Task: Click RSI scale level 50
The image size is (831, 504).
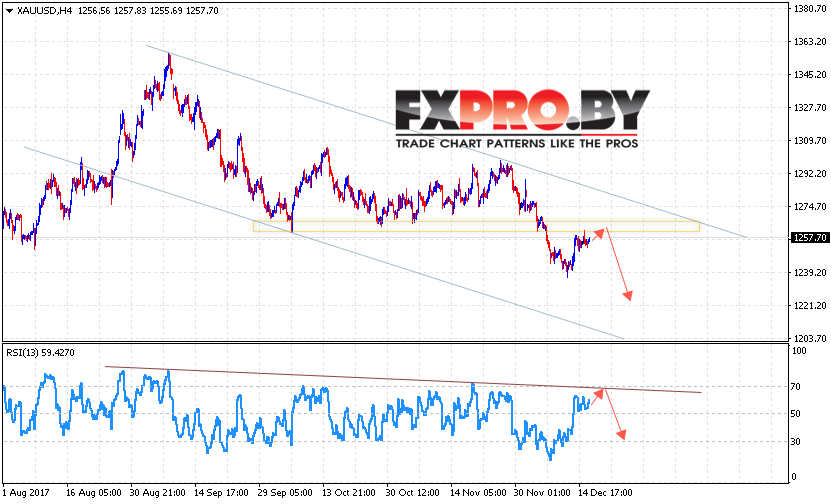Action: 796,414
